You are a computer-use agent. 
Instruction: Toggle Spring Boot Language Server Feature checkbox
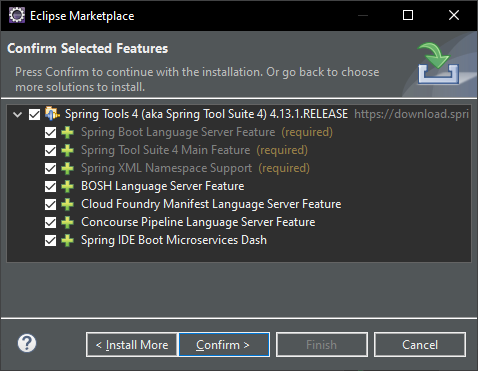click(x=50, y=132)
